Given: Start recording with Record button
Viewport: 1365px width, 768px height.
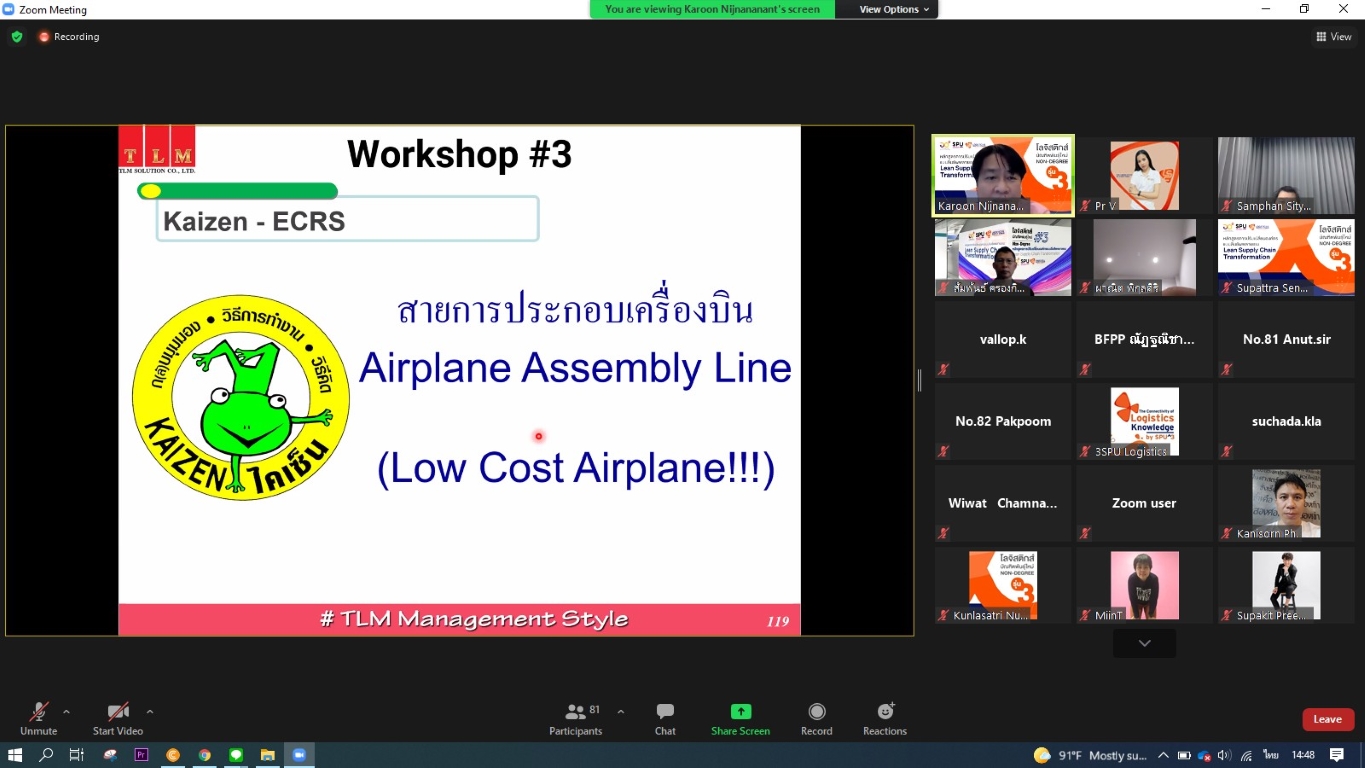Looking at the screenshot, I should click(x=817, y=718).
